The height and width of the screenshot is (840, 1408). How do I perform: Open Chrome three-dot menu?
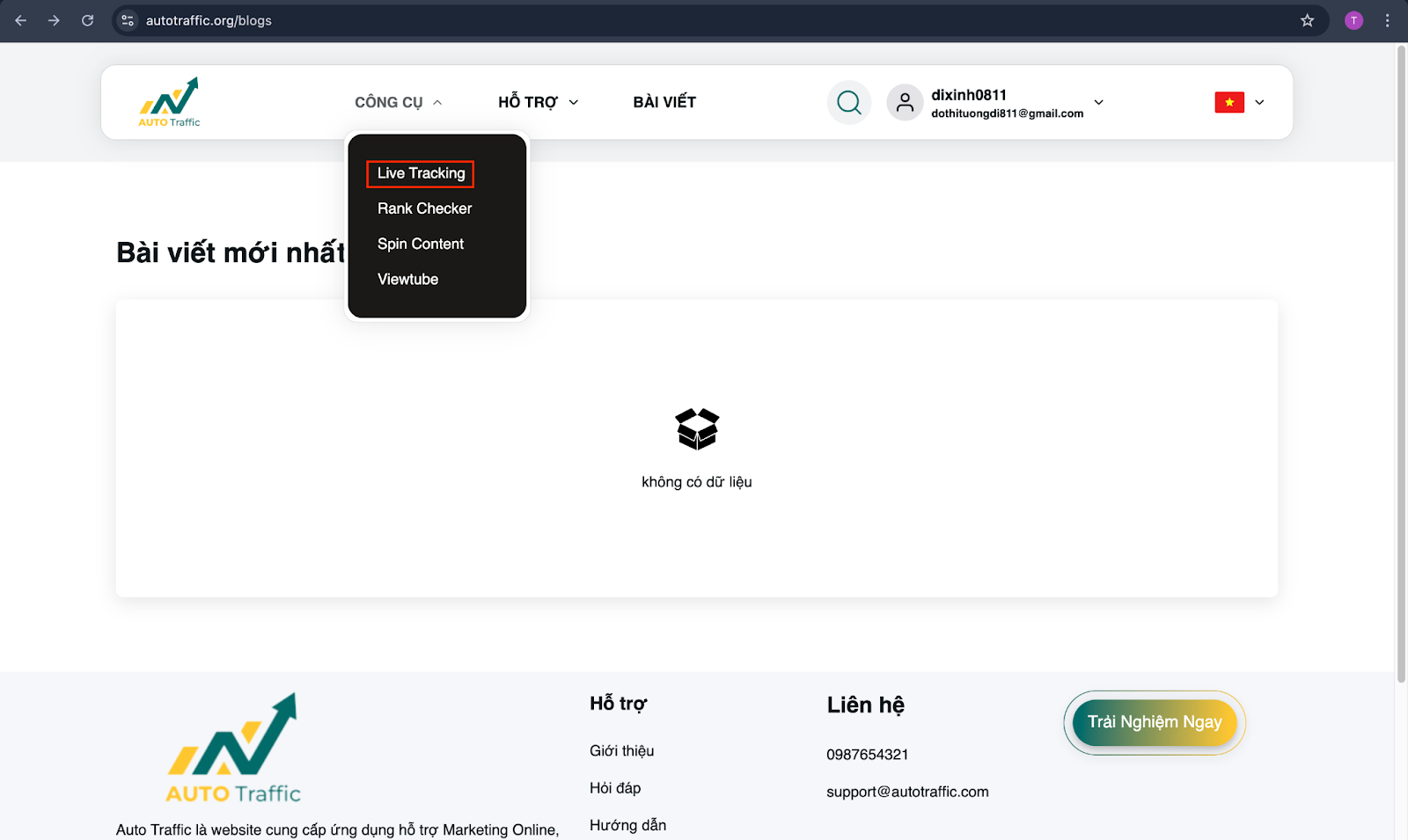[1387, 20]
